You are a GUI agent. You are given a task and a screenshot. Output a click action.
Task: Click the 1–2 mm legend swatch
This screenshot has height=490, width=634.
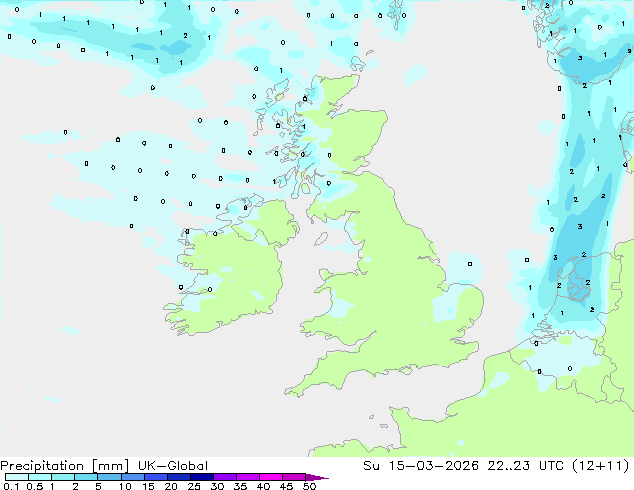tap(63, 477)
